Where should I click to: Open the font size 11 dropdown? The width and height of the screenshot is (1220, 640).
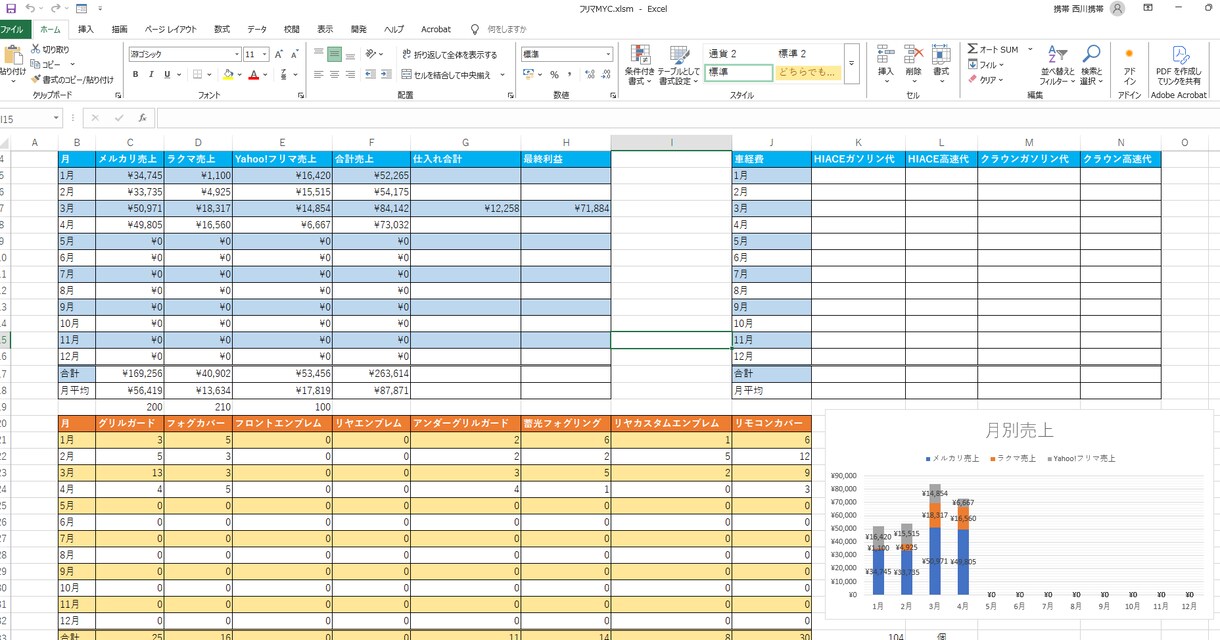[265, 54]
